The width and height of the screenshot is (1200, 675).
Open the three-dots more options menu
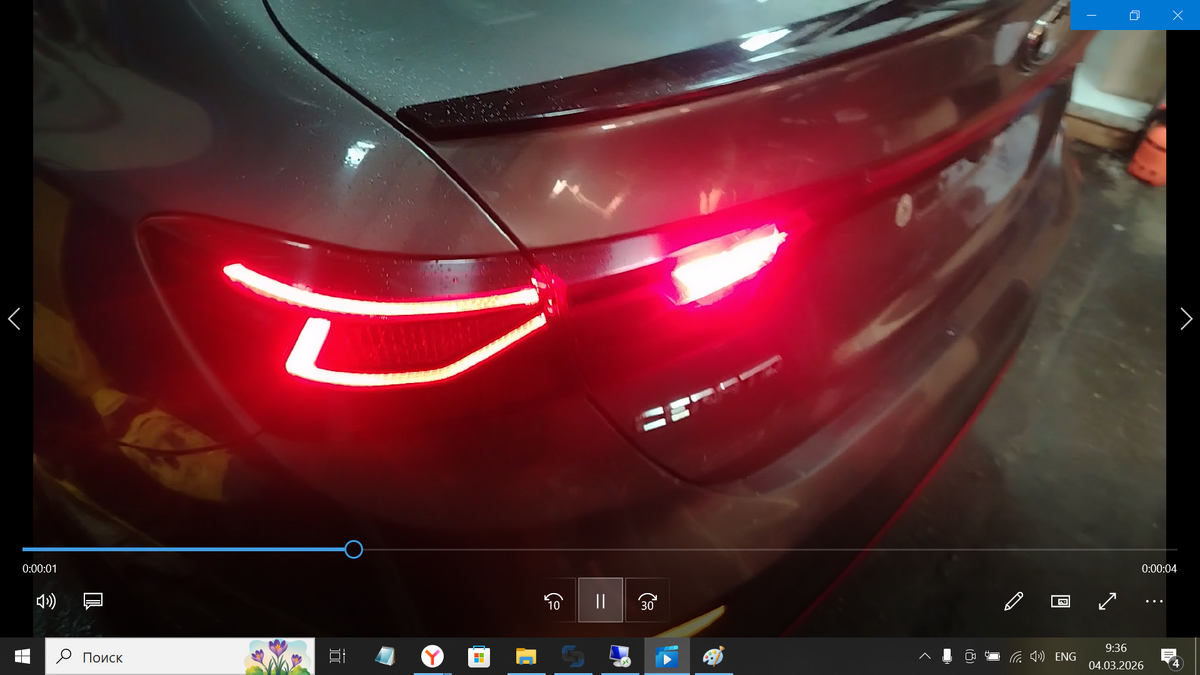(1154, 601)
